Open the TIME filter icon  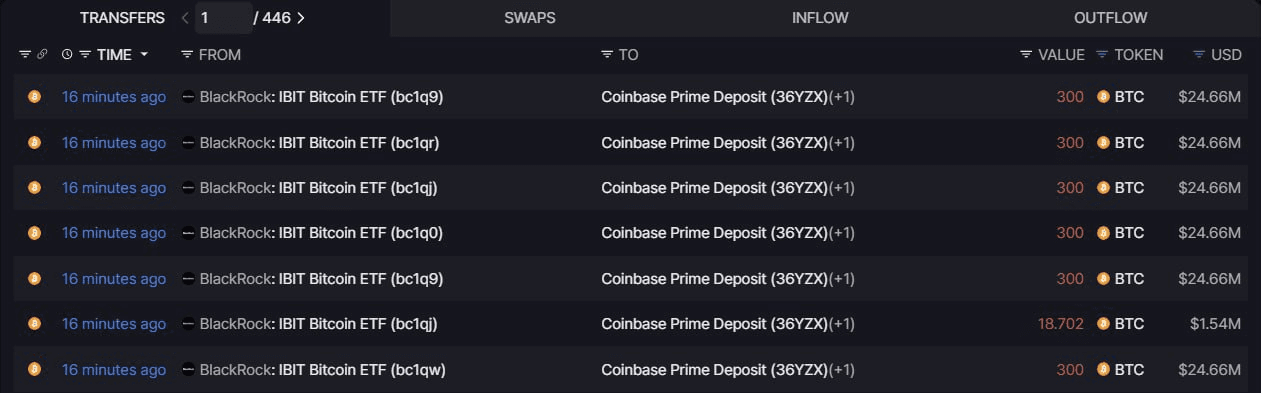point(85,55)
